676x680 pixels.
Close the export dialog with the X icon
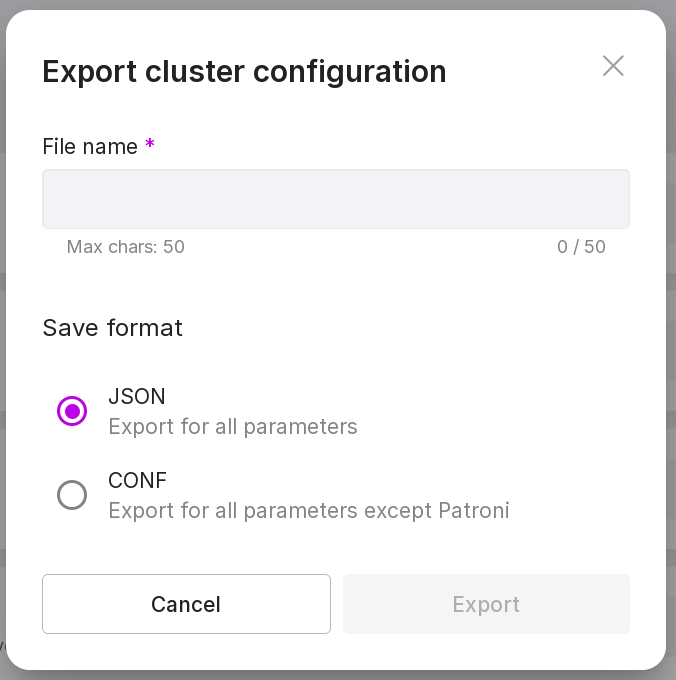(x=613, y=66)
